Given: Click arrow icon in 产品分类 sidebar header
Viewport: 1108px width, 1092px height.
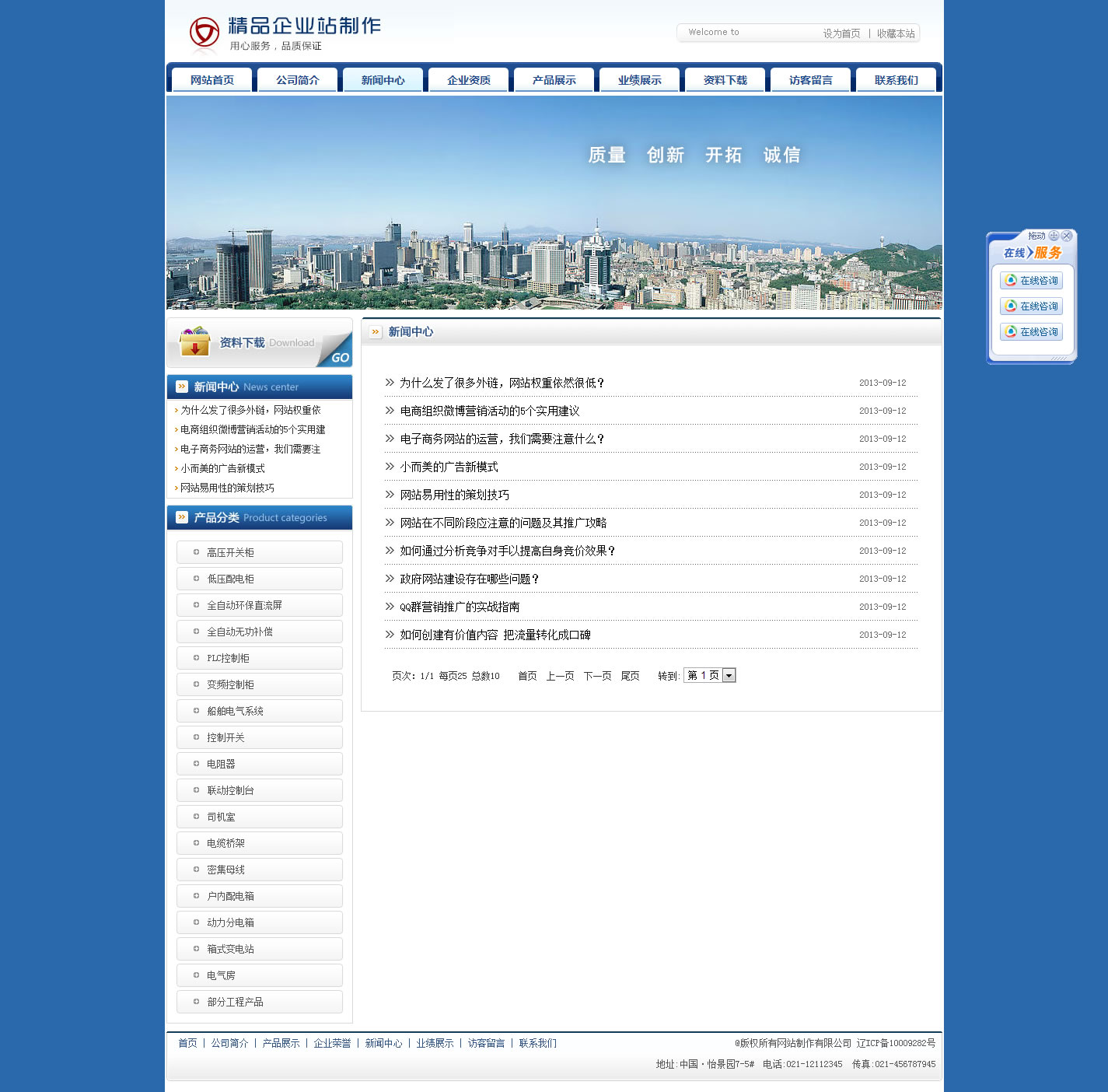Looking at the screenshot, I should point(182,517).
